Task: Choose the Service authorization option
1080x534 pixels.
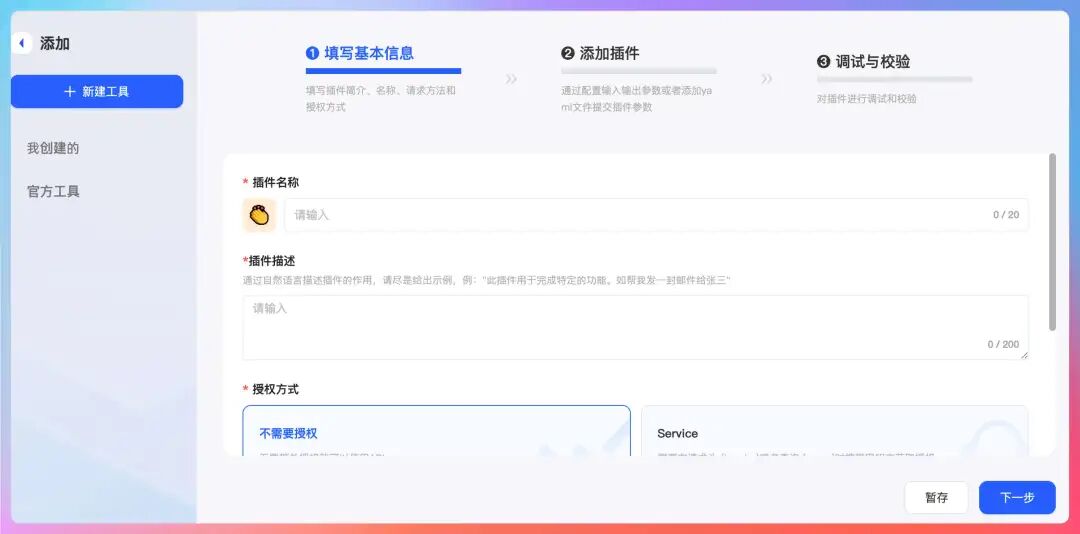Action: pyautogui.click(x=835, y=431)
